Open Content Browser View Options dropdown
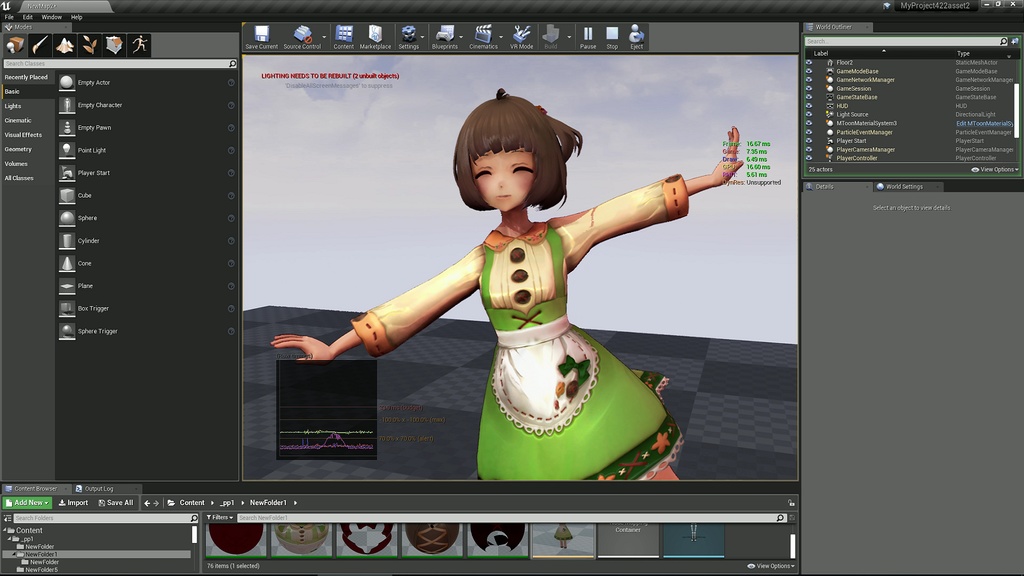Screen dimensions: 1024x576 [x=771, y=566]
